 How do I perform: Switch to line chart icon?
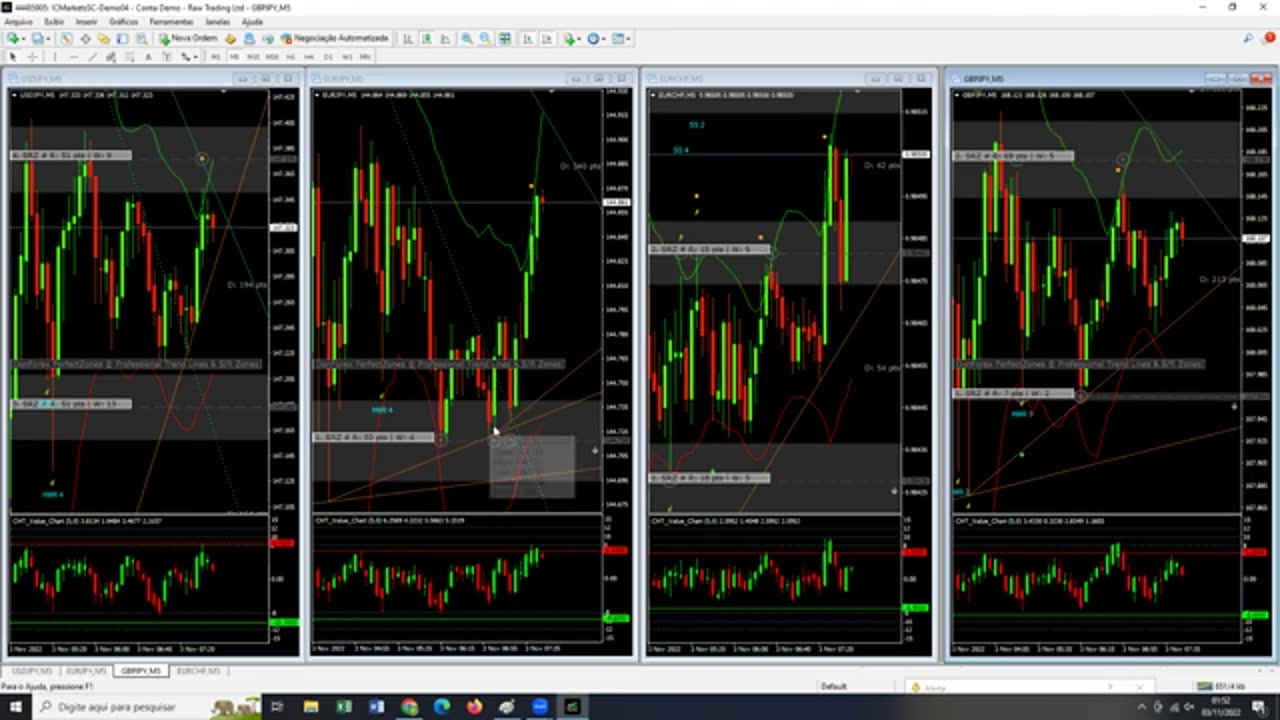click(445, 38)
